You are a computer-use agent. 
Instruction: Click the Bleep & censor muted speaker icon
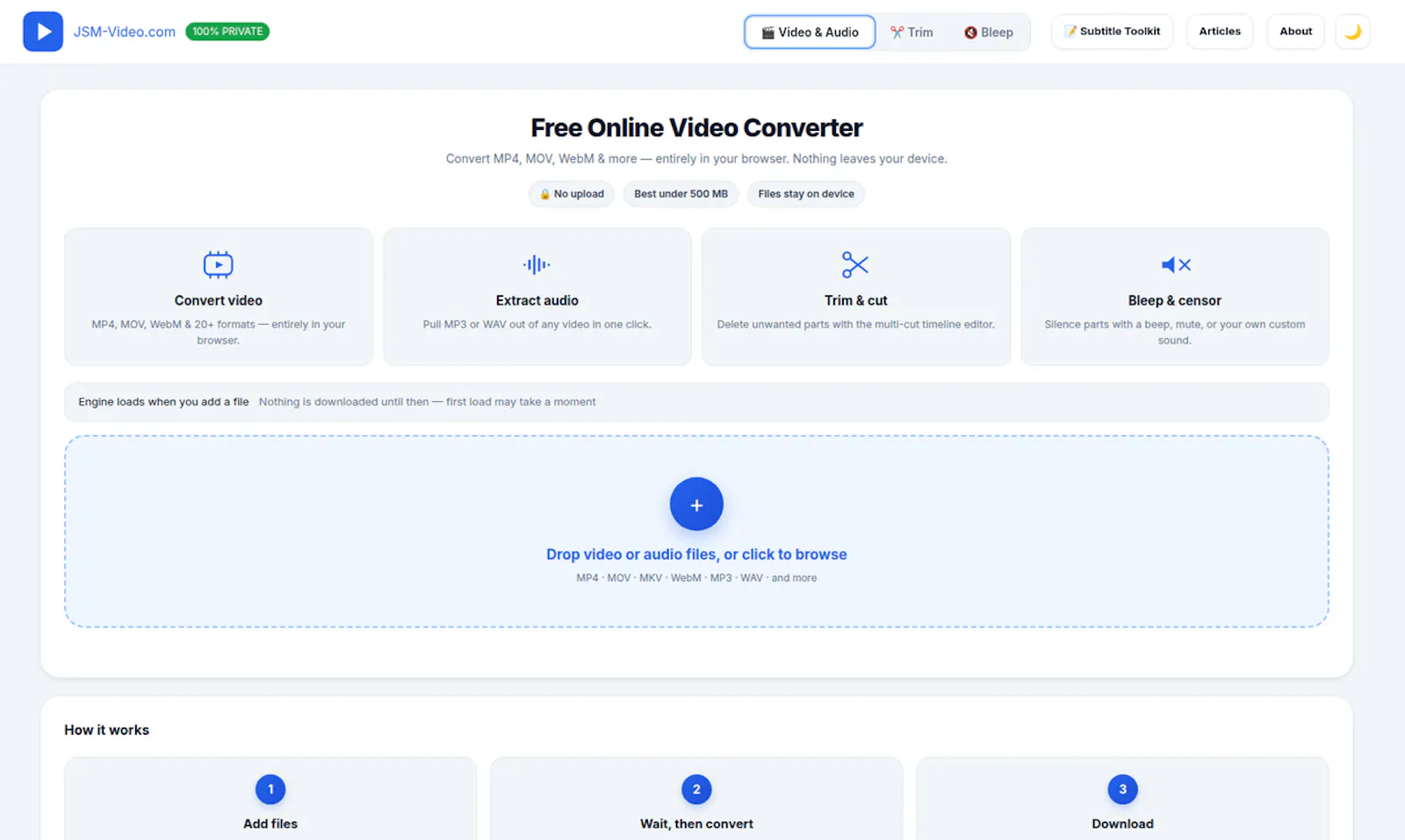click(x=1175, y=264)
